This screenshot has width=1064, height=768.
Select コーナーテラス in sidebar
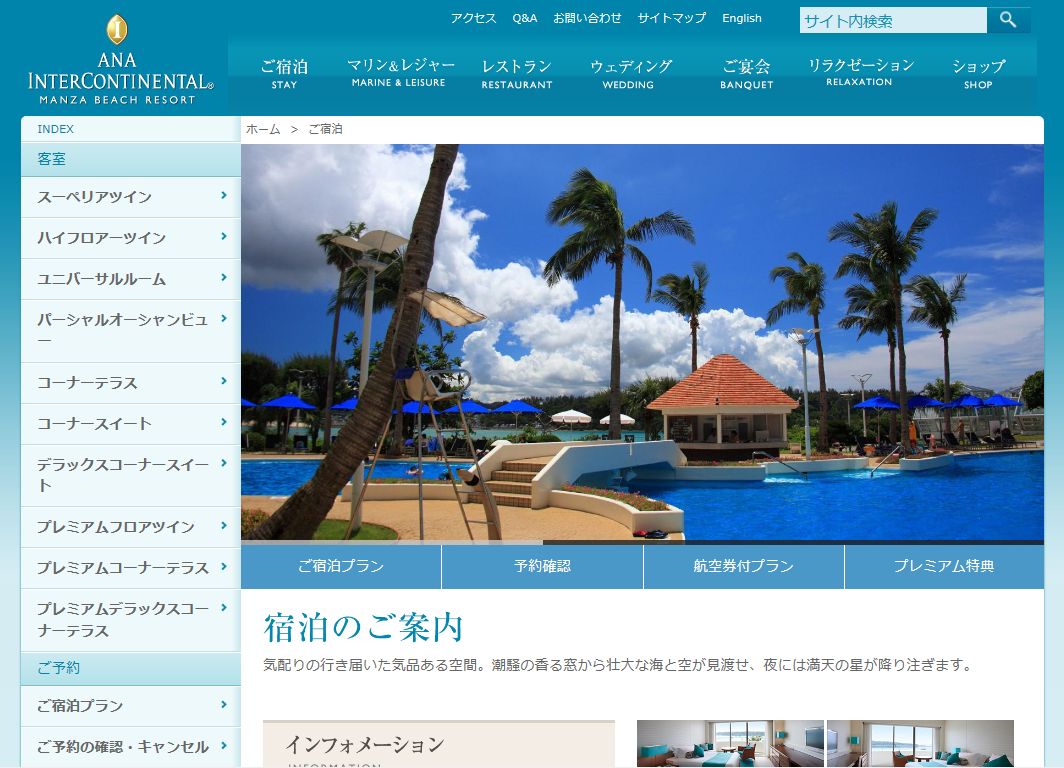(x=131, y=383)
